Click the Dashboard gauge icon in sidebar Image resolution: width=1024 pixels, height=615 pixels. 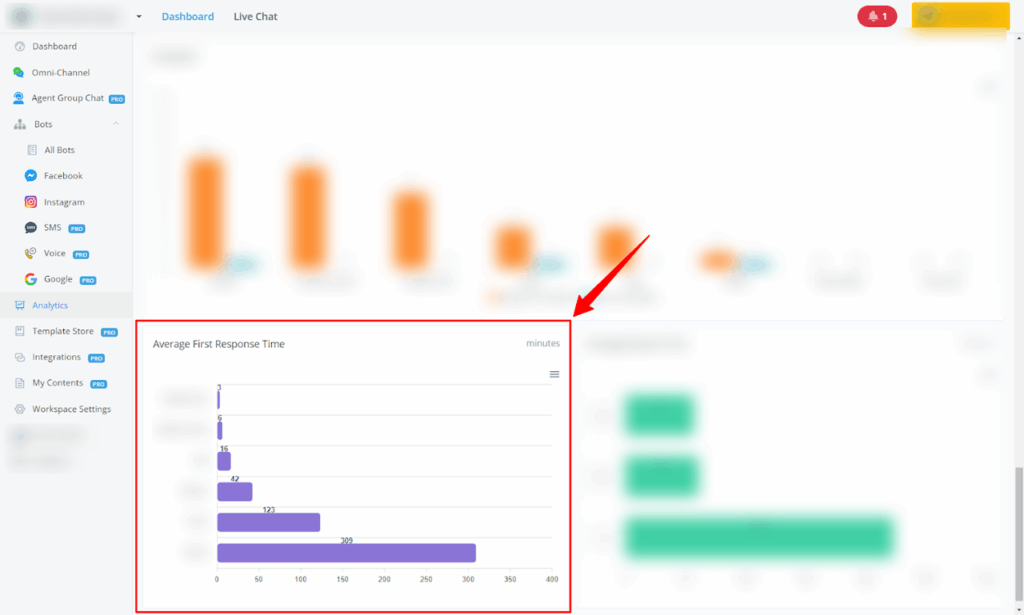click(x=19, y=47)
